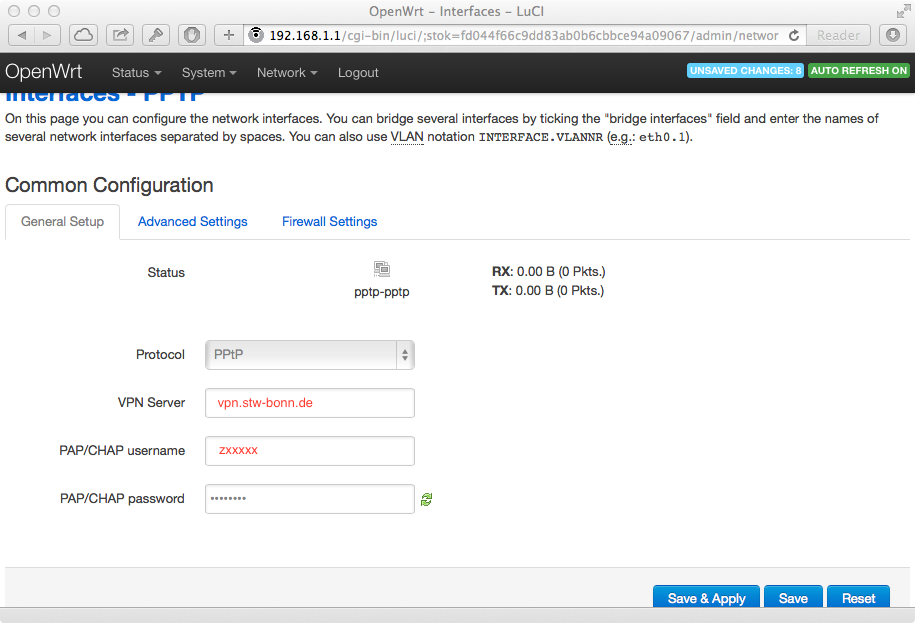Click the shield extension icon in the toolbar

pos(191,36)
